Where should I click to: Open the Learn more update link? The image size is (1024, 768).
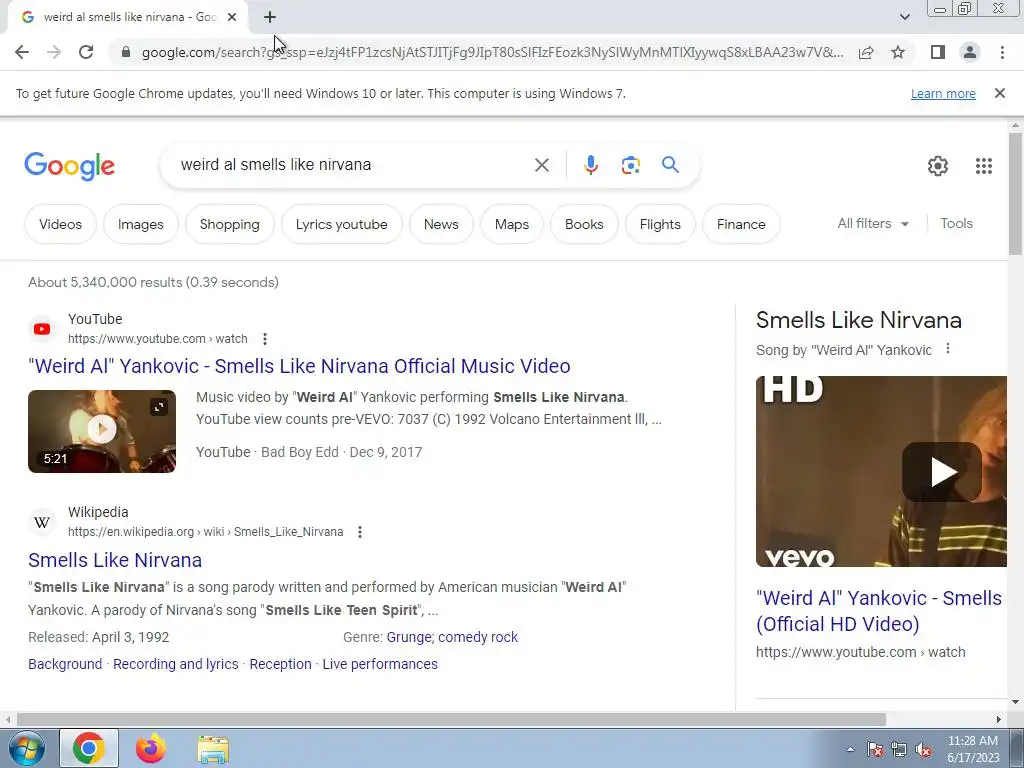(x=943, y=93)
